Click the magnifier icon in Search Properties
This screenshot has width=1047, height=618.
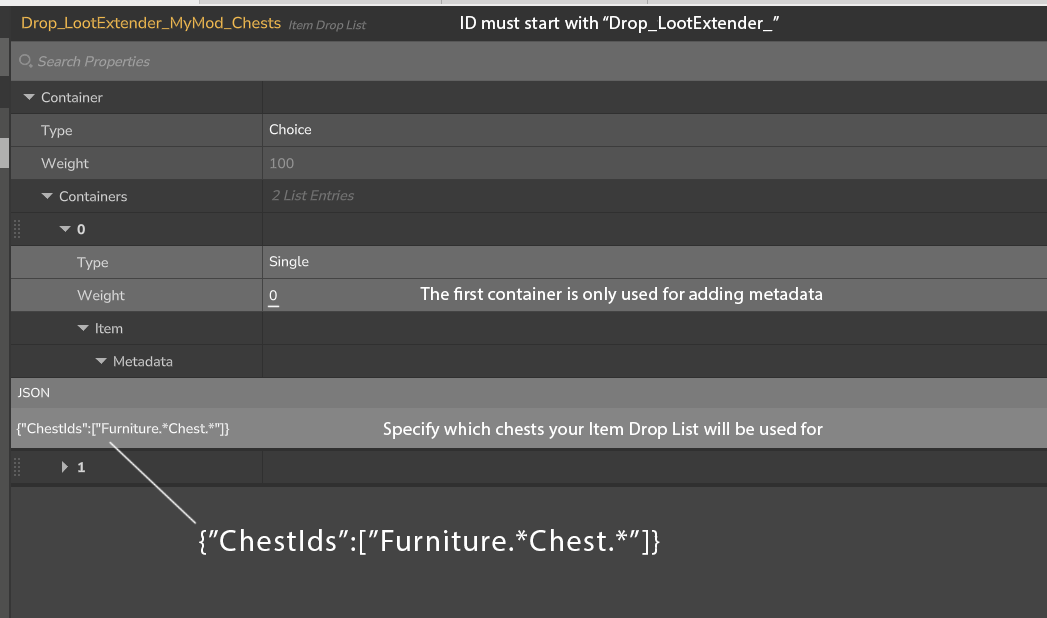click(x=26, y=61)
